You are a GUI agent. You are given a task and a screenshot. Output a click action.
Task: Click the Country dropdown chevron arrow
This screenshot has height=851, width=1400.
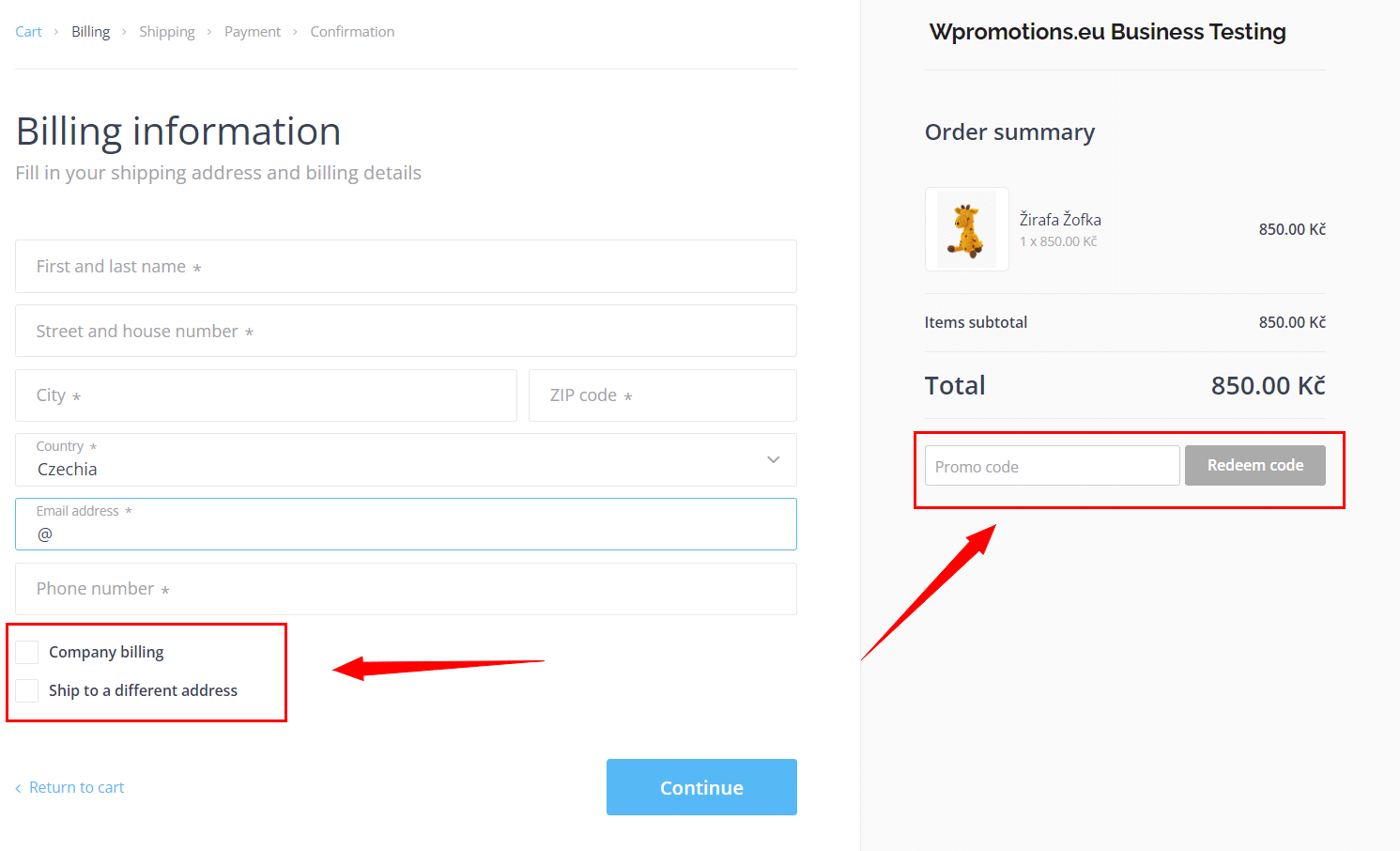coord(773,459)
